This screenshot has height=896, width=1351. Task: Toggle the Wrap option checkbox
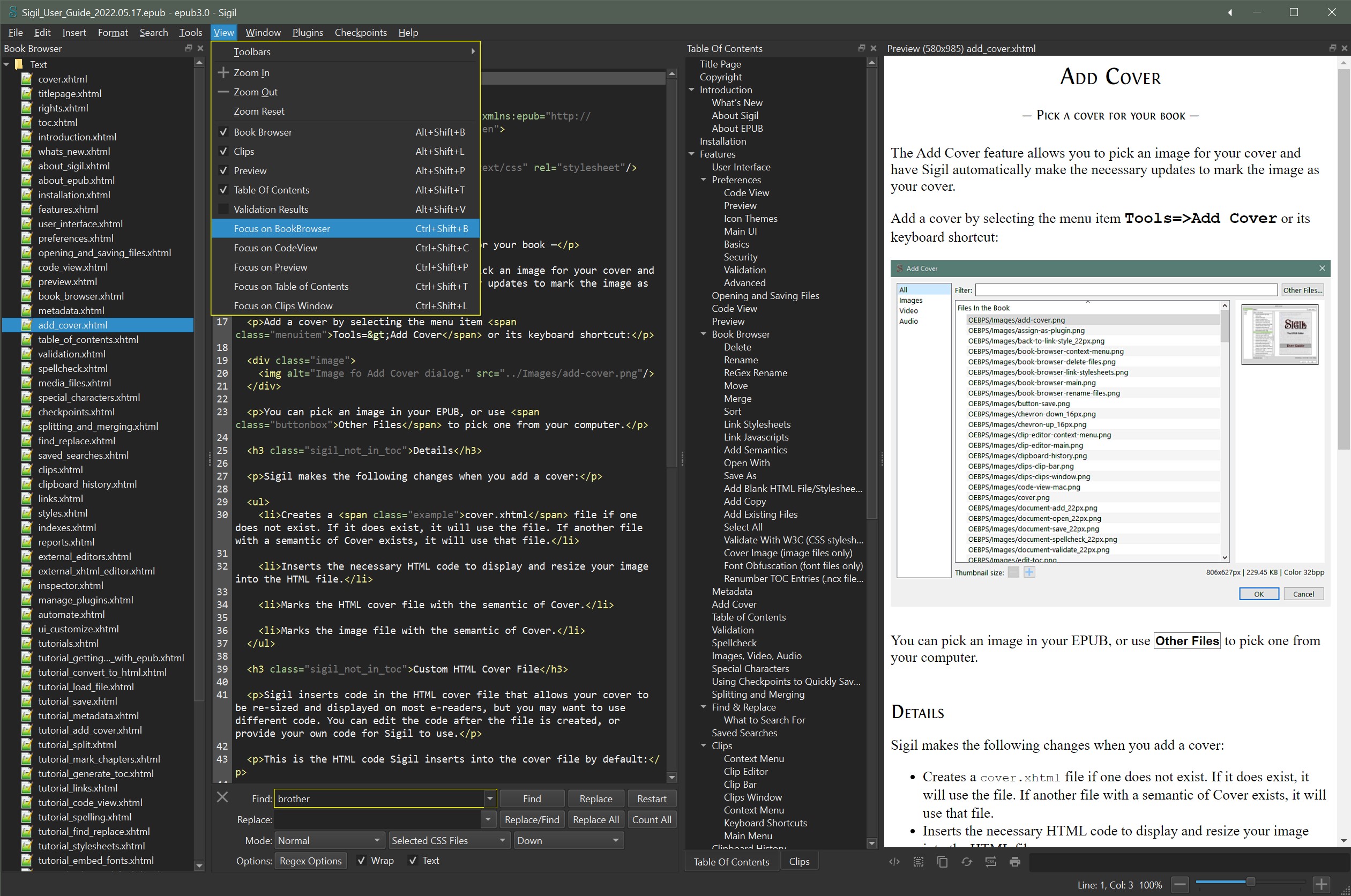[361, 861]
